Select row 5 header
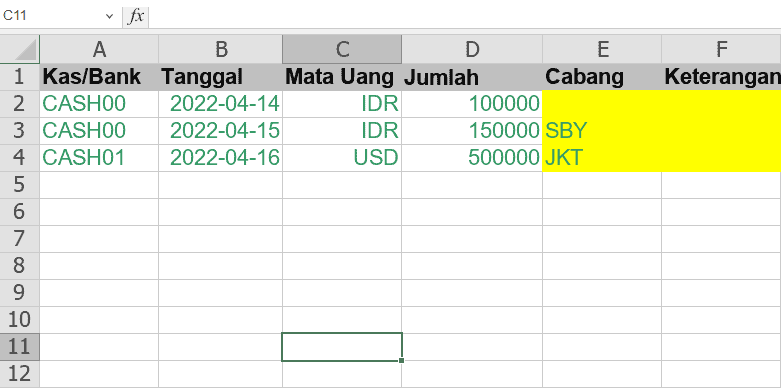This screenshot has width=781, height=388. [x=19, y=185]
